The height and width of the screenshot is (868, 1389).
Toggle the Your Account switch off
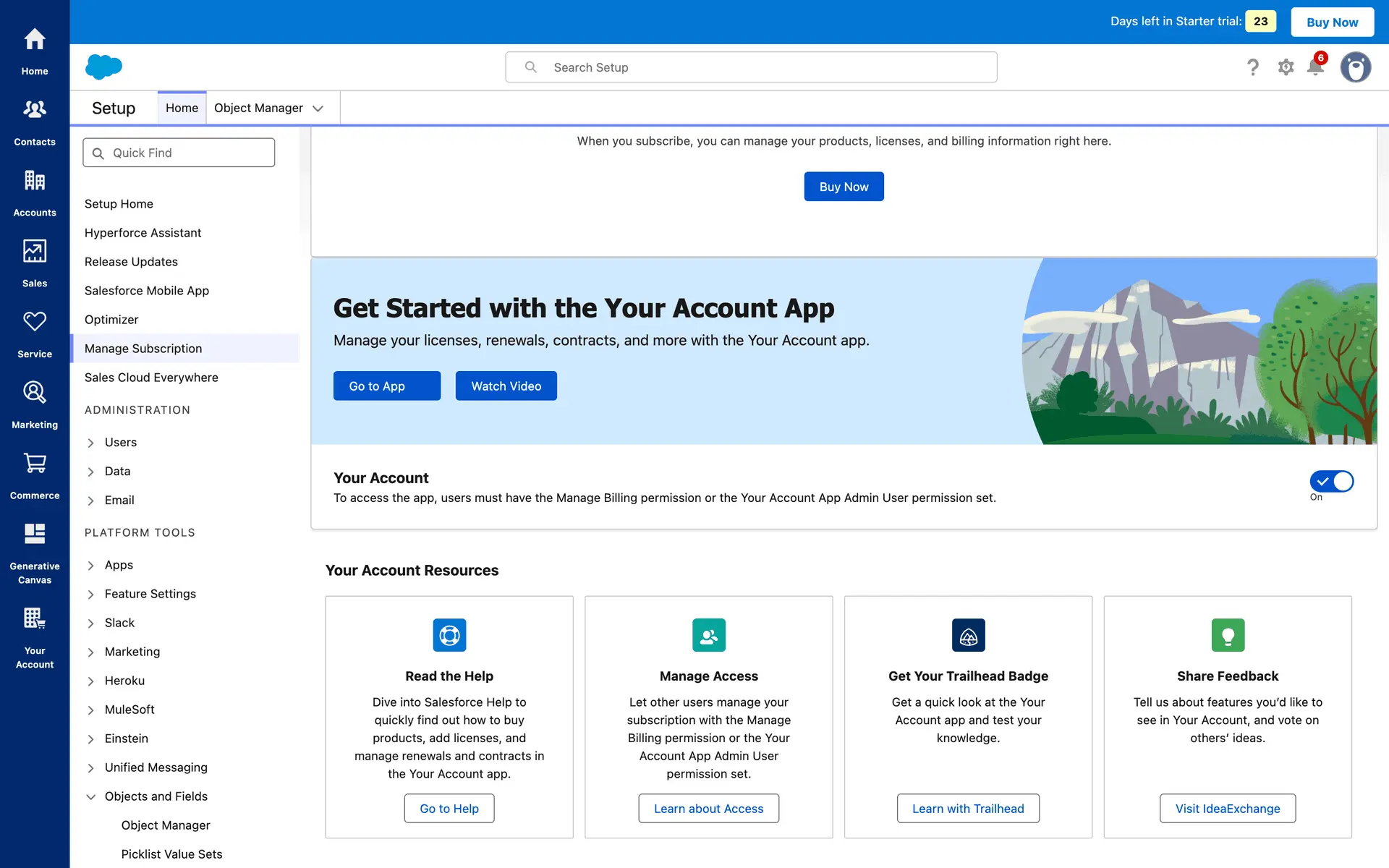tap(1331, 481)
